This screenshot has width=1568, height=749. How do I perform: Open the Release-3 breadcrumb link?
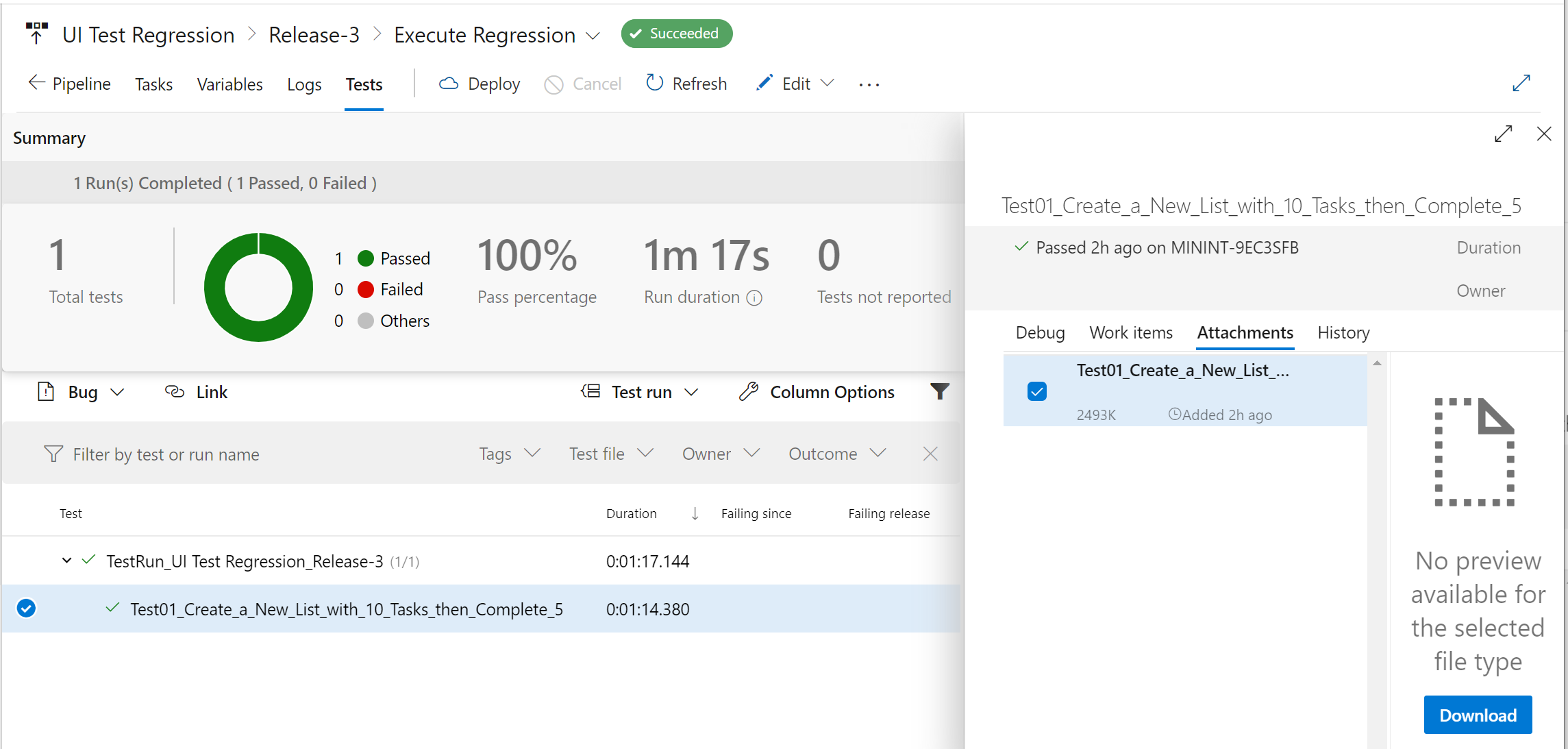(314, 34)
